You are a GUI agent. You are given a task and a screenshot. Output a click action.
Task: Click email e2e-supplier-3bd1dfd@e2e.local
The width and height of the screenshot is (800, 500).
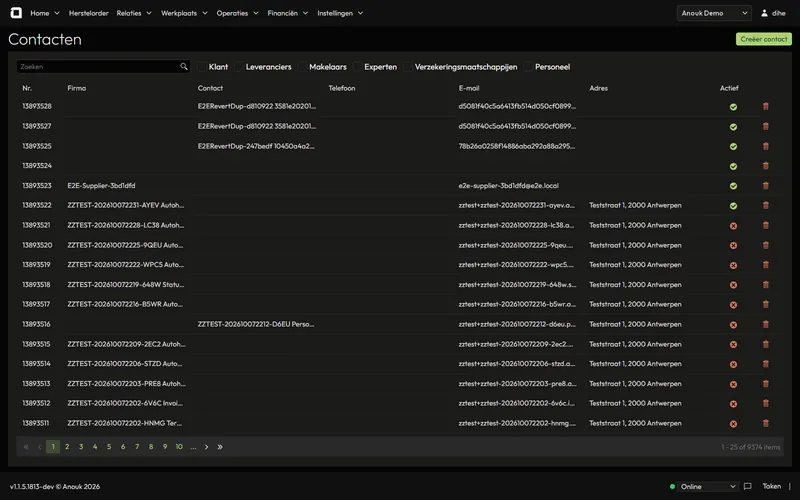(509, 186)
